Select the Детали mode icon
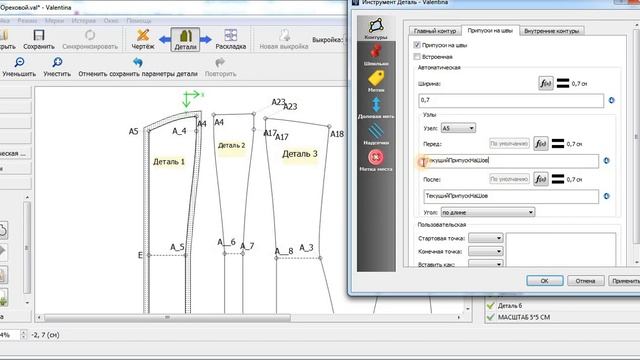The image size is (640, 360). click(x=185, y=40)
